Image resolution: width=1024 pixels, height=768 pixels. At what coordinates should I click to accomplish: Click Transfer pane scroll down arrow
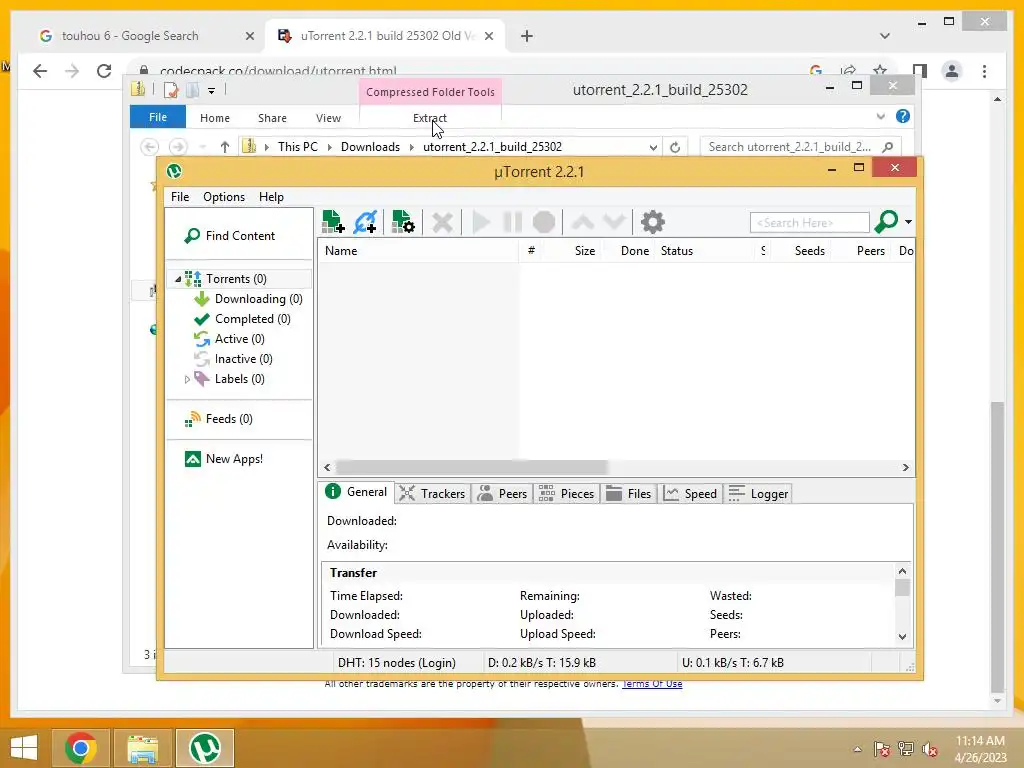(903, 637)
